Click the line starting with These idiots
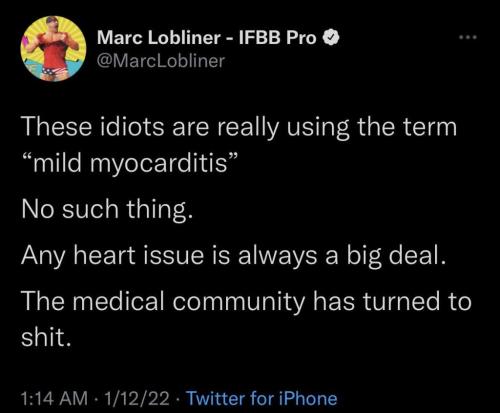Image resolution: width=500 pixels, height=413 pixels. click(x=239, y=129)
